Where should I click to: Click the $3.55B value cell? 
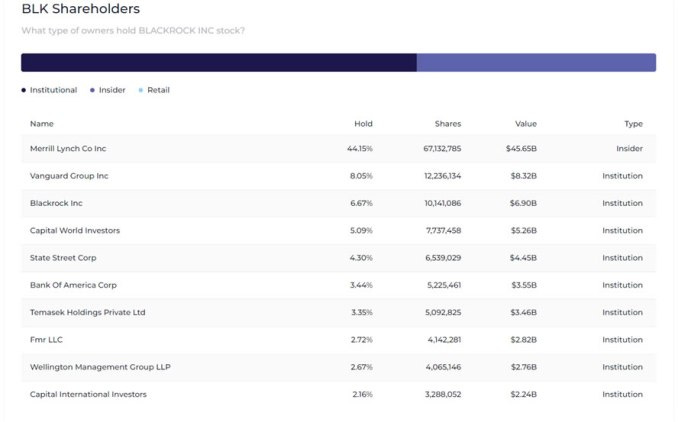pos(524,285)
